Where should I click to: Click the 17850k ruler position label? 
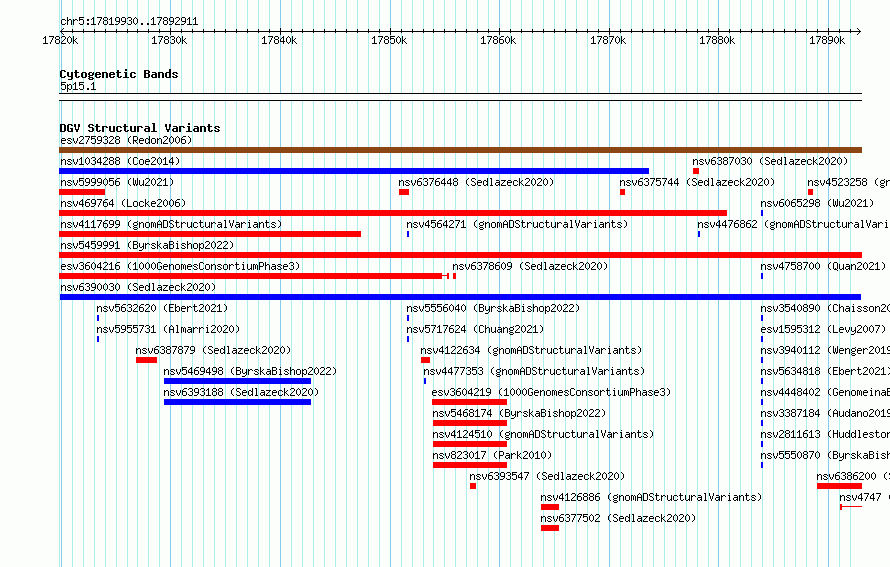389,40
